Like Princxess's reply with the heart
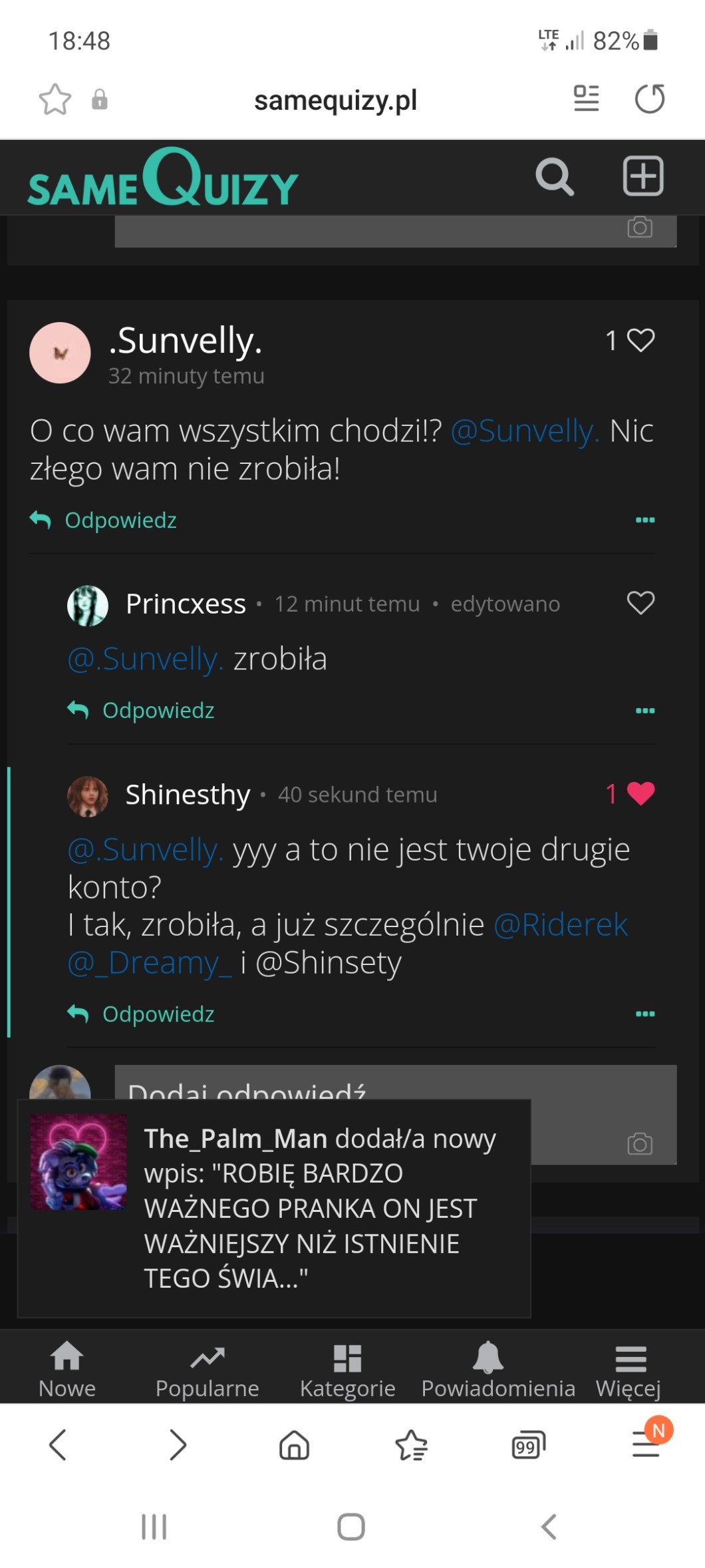 [x=640, y=603]
